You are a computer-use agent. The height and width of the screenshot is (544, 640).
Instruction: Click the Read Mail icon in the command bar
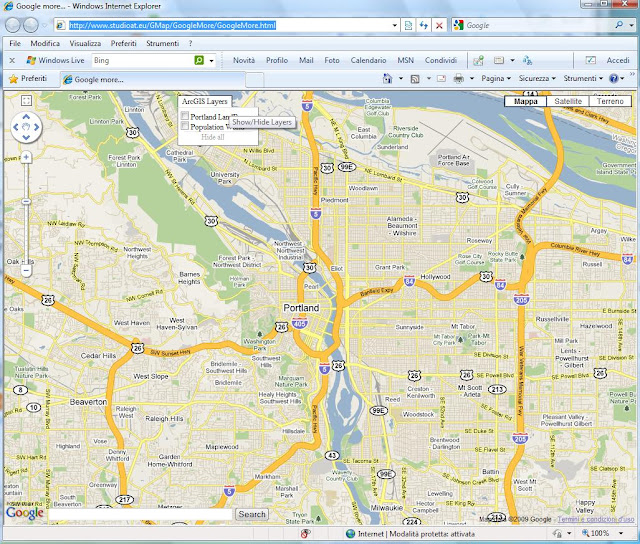pos(441,78)
